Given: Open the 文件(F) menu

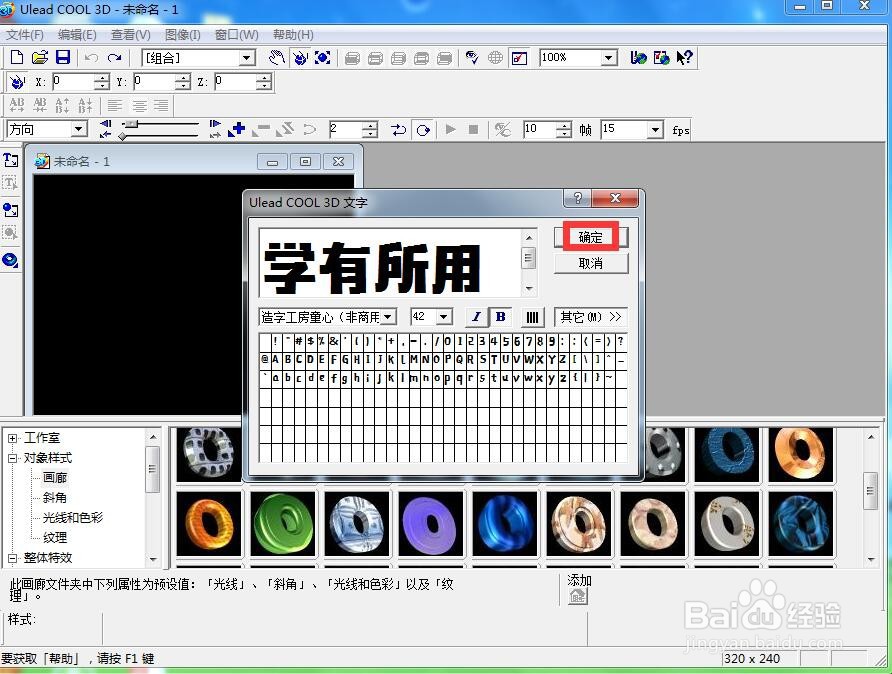Looking at the screenshot, I should pyautogui.click(x=24, y=35).
